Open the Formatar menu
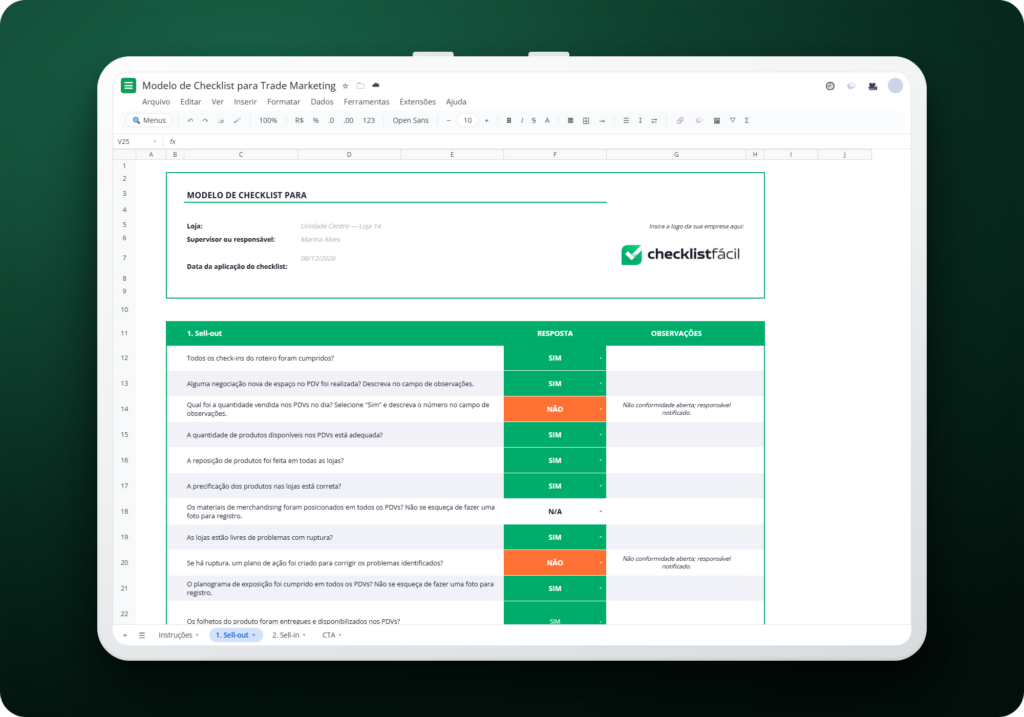 [283, 102]
